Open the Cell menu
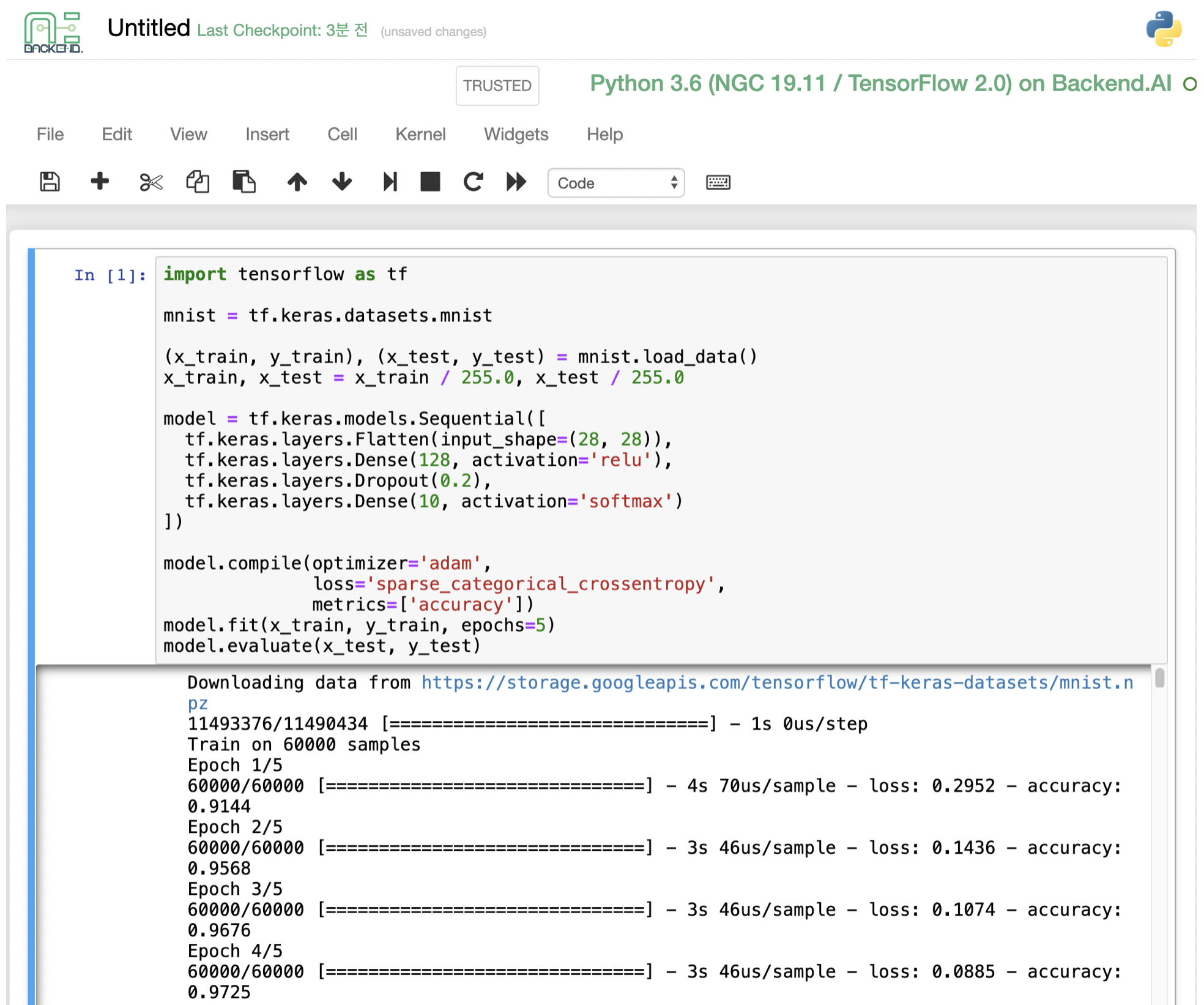 coord(342,134)
